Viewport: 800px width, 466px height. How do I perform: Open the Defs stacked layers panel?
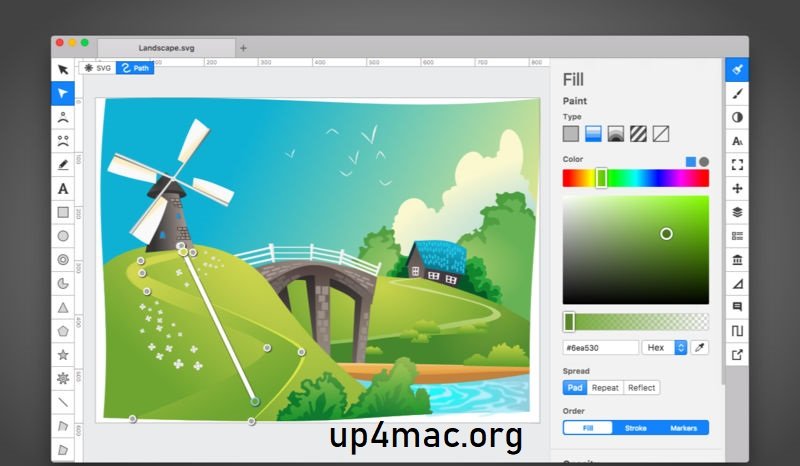737,212
